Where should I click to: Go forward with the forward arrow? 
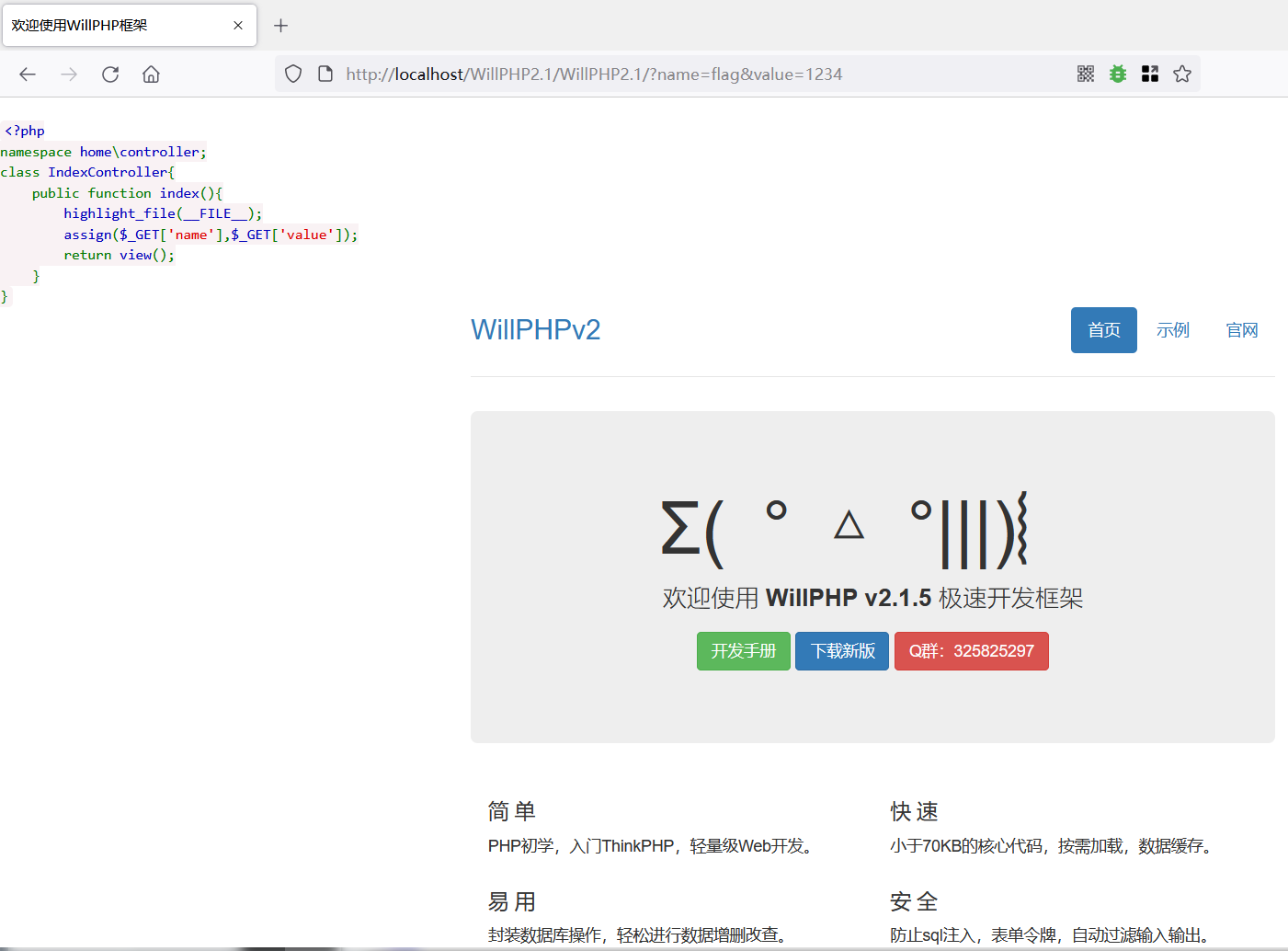(69, 74)
